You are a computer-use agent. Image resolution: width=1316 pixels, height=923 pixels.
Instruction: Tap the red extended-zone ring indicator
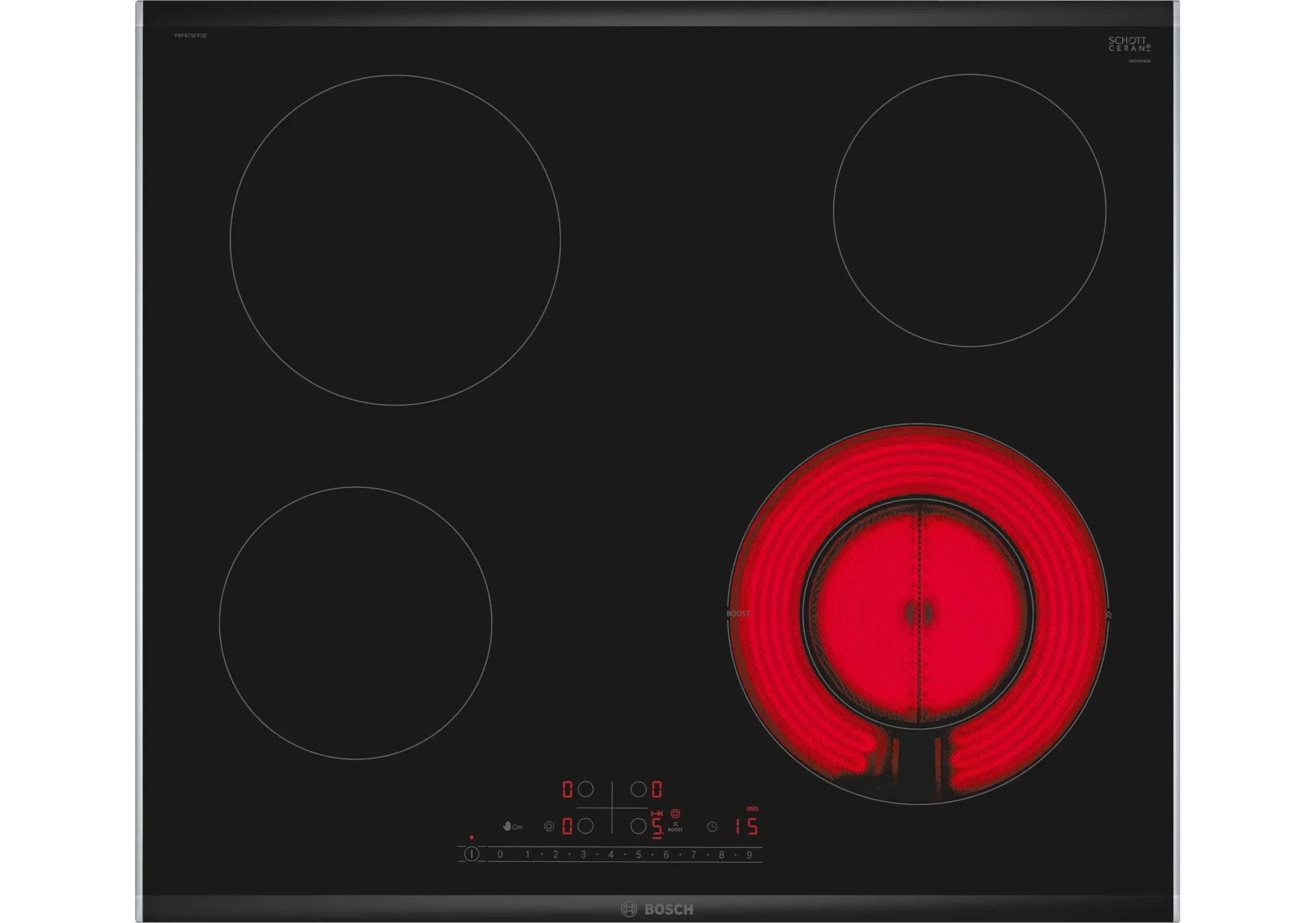click(675, 813)
